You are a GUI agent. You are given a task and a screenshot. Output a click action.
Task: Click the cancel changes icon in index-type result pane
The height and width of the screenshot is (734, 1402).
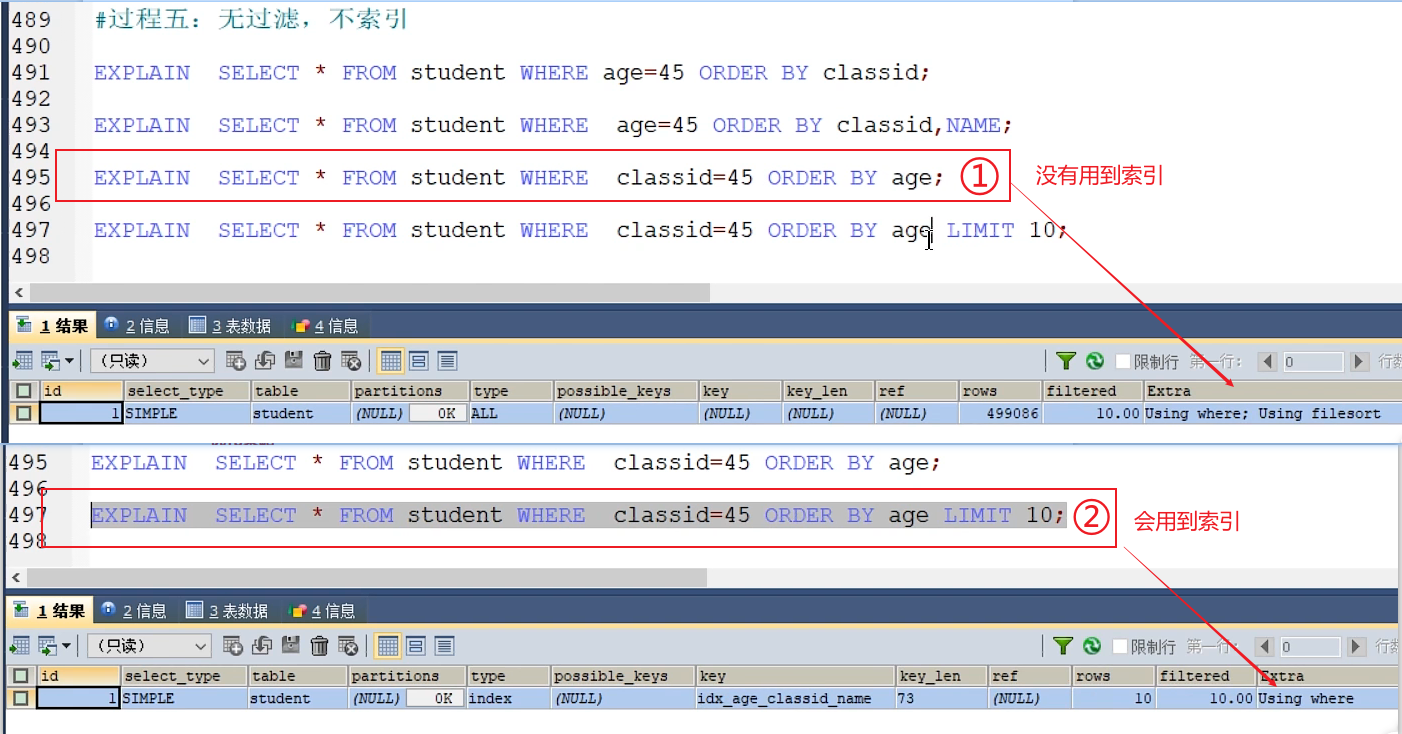[x=348, y=646]
